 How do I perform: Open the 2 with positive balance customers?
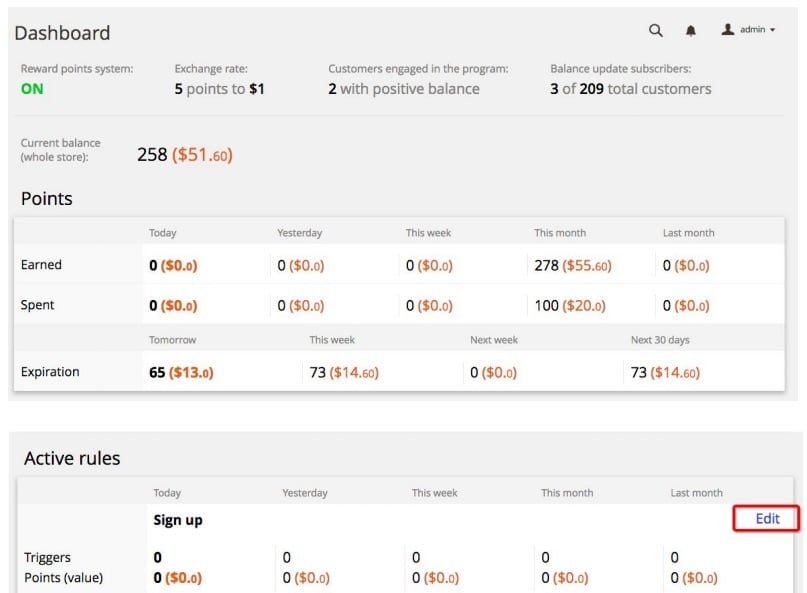pos(404,89)
